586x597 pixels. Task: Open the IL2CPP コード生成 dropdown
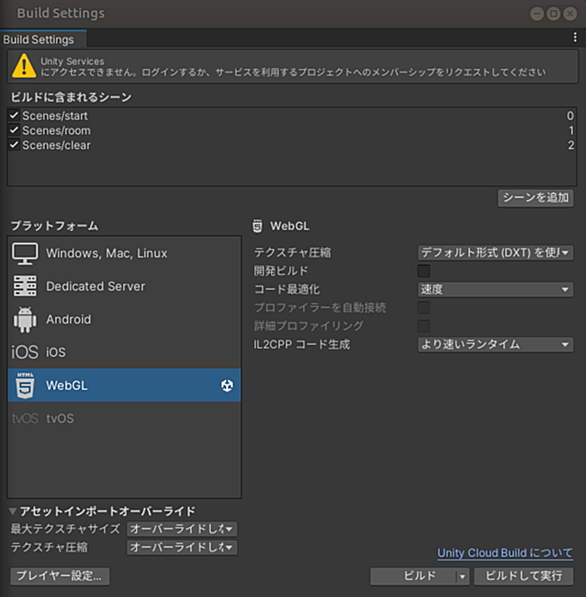pyautogui.click(x=495, y=345)
